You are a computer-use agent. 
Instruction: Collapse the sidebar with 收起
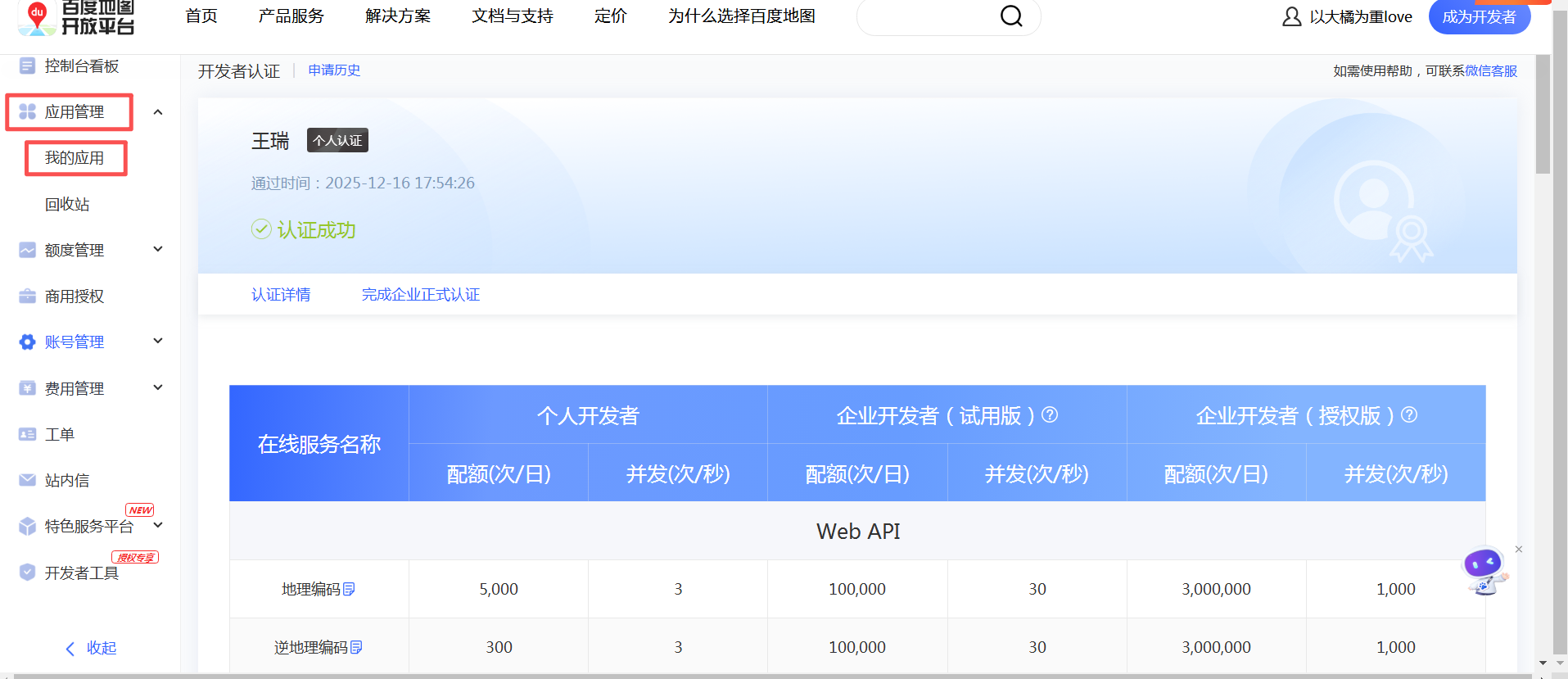(91, 648)
